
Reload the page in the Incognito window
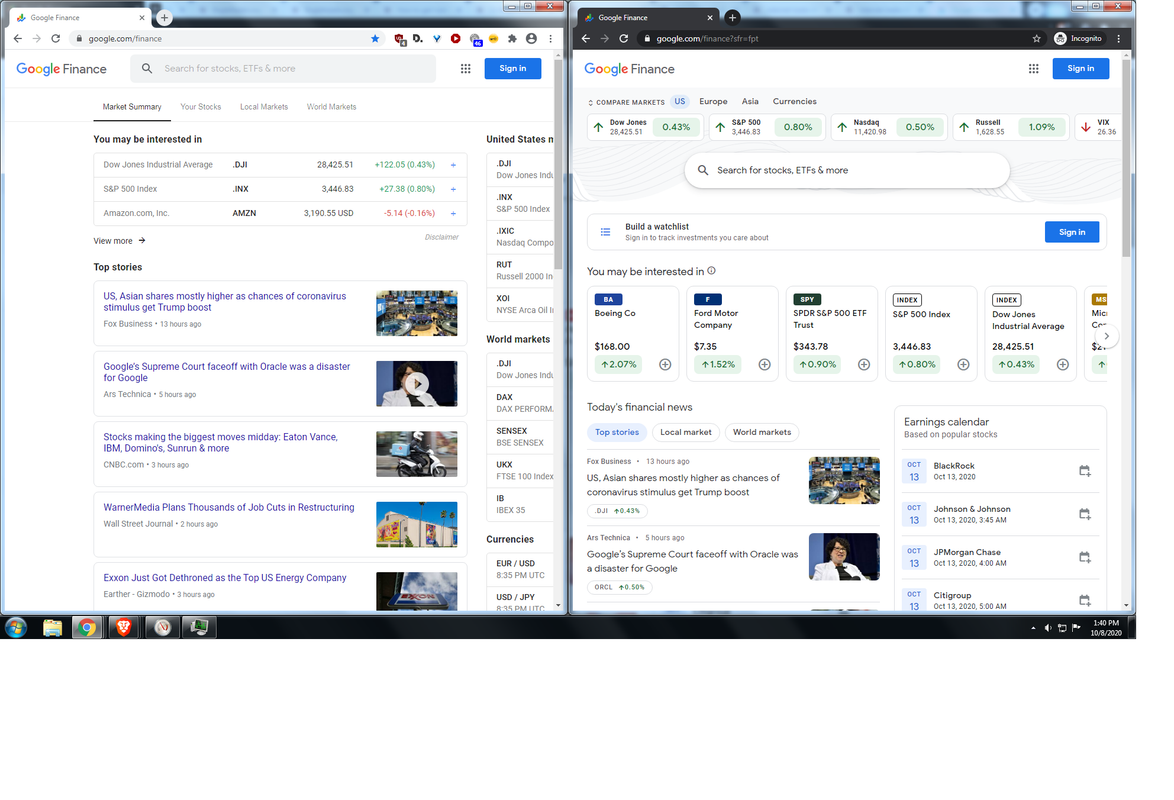(623, 38)
